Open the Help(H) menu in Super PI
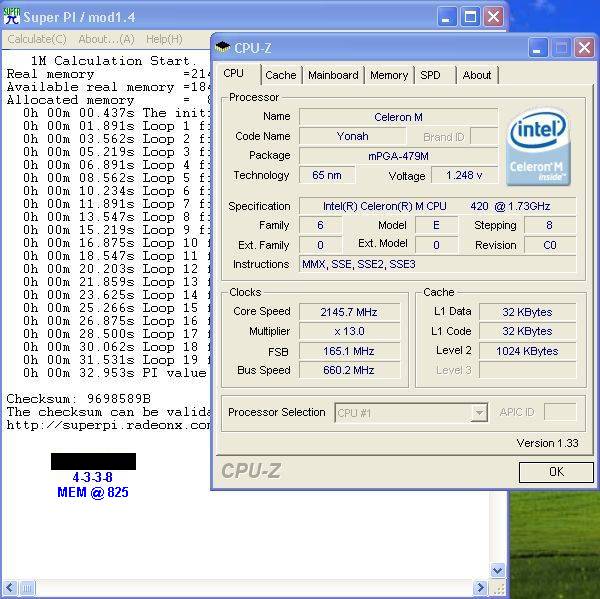 click(164, 39)
